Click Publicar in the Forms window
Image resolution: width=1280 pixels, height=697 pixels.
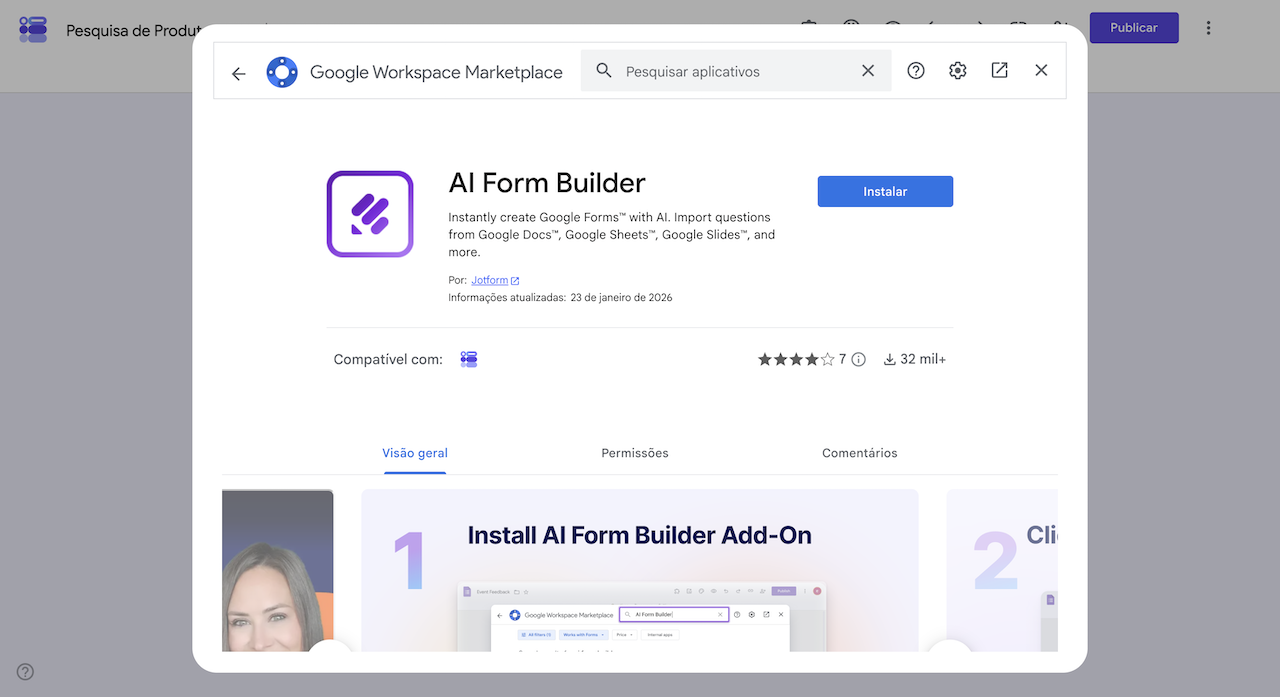(1134, 27)
